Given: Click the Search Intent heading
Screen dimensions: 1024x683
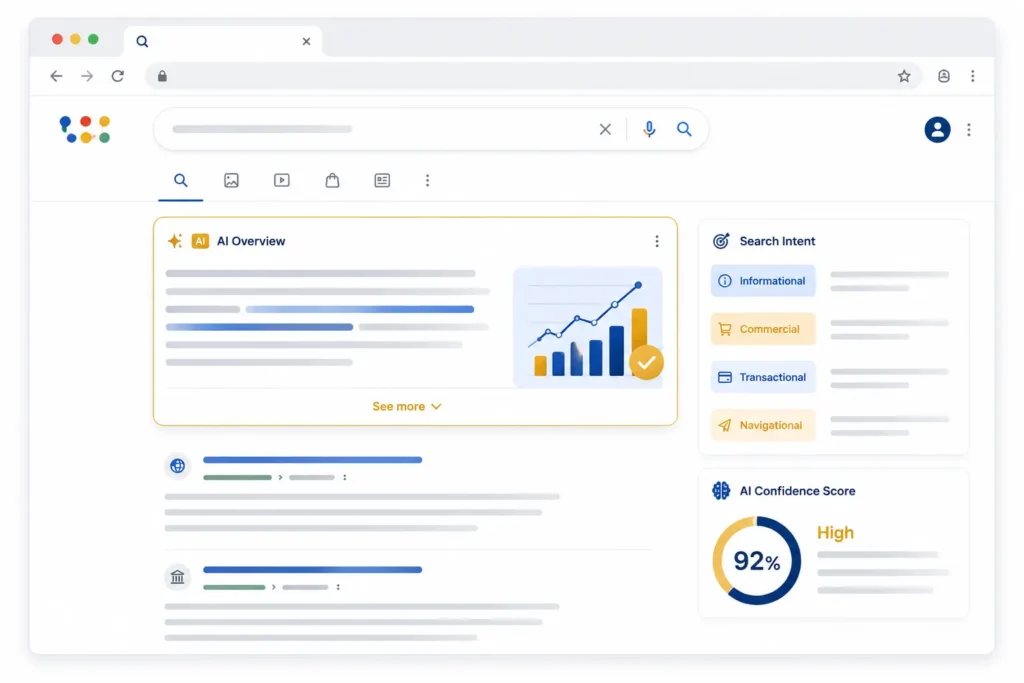Looking at the screenshot, I should point(777,241).
